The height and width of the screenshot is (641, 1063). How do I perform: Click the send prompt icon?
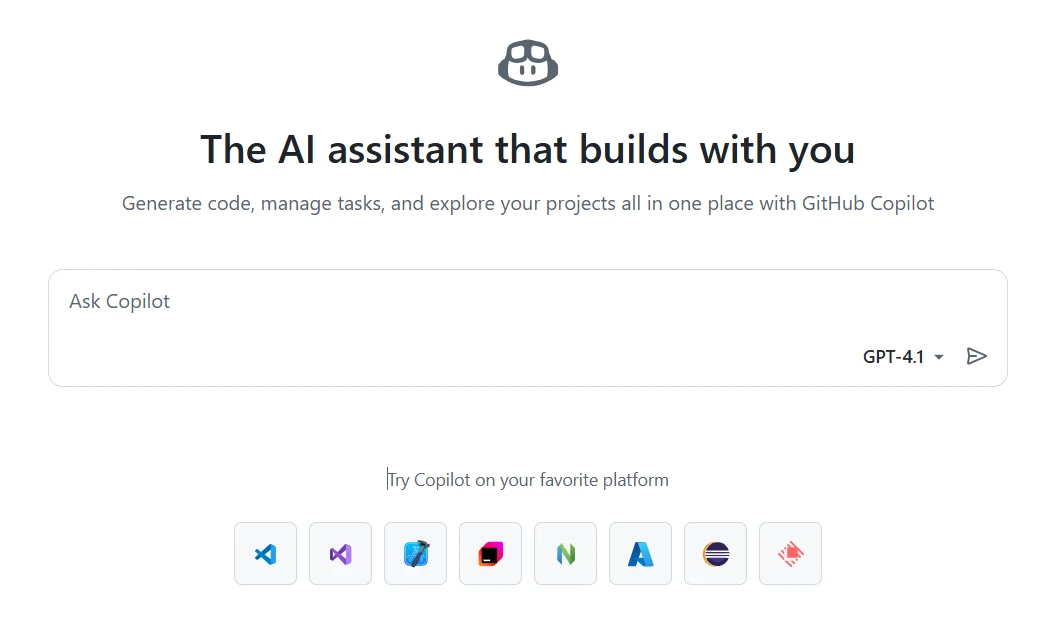point(977,356)
